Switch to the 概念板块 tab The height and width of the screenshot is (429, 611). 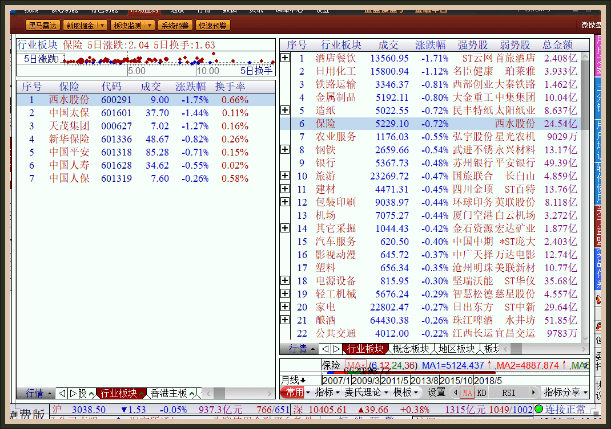coord(410,349)
